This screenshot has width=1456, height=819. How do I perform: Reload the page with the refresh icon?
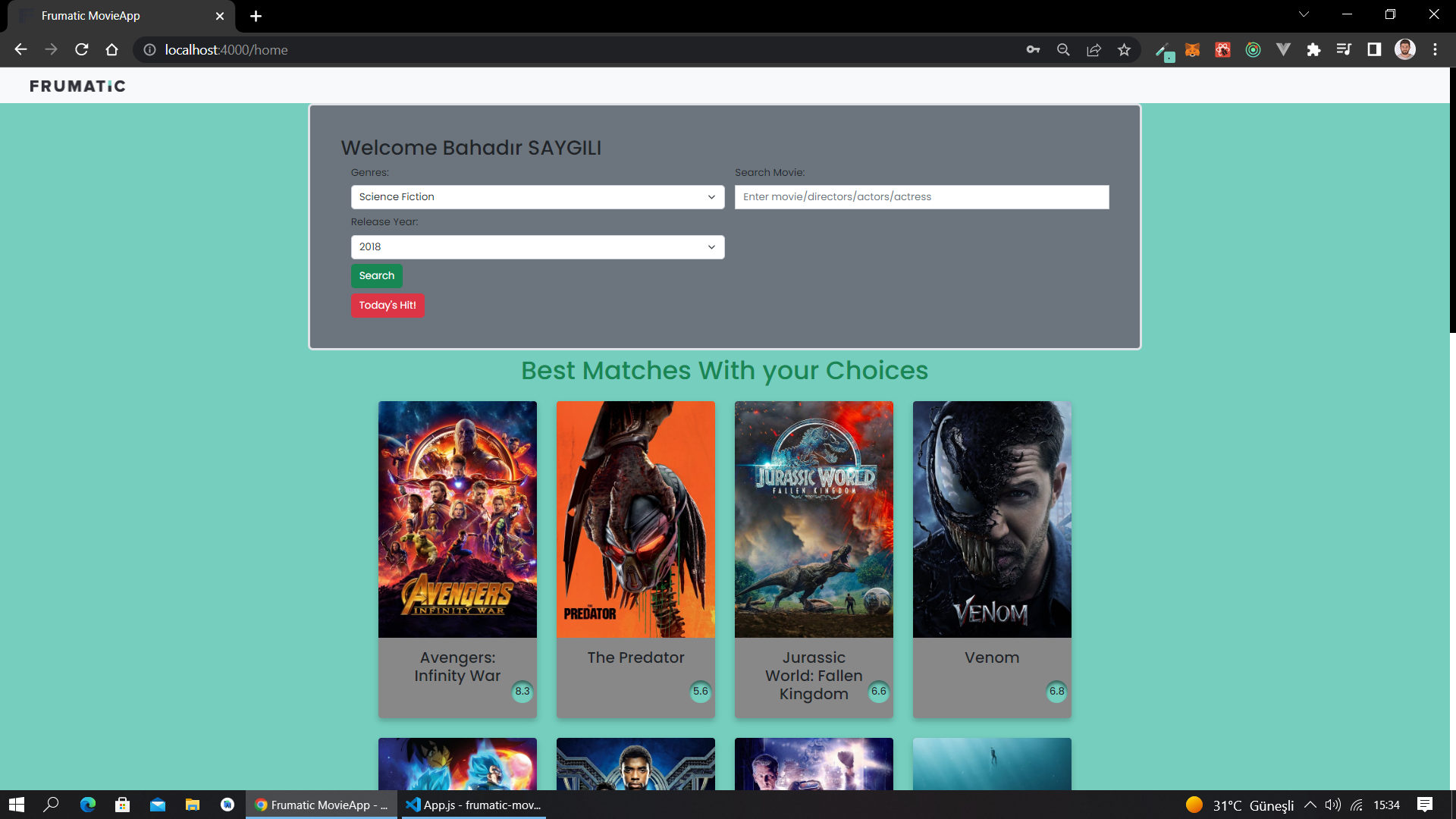(81, 49)
